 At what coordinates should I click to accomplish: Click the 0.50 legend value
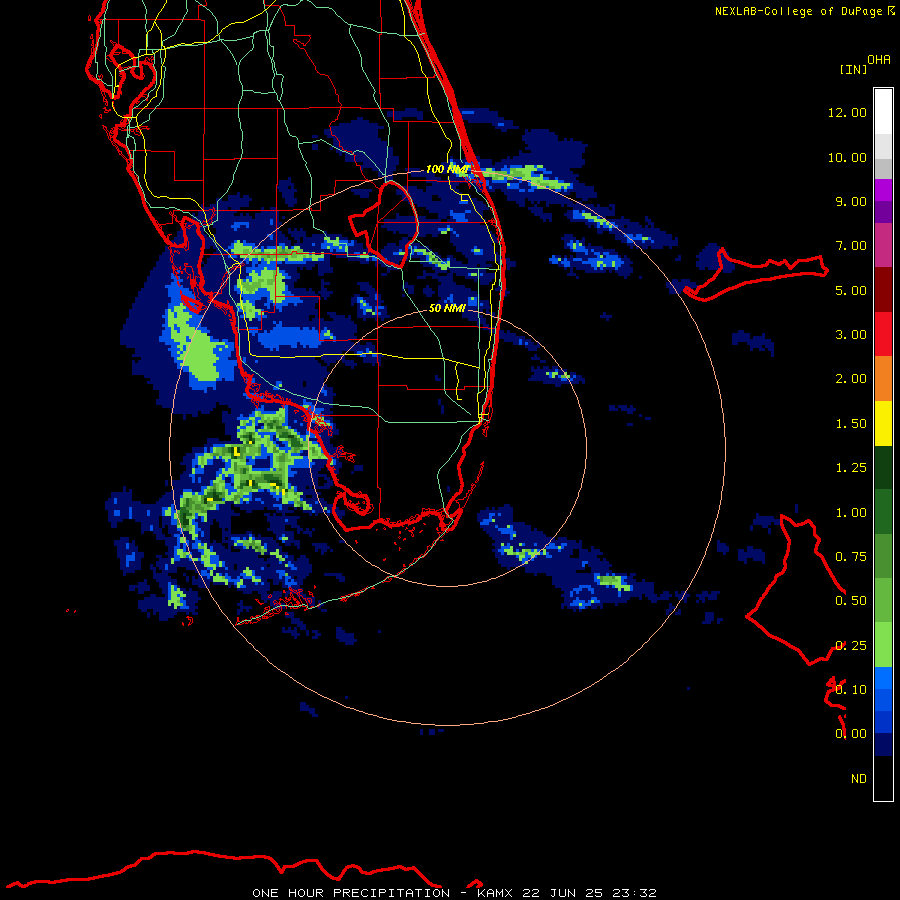851,601
